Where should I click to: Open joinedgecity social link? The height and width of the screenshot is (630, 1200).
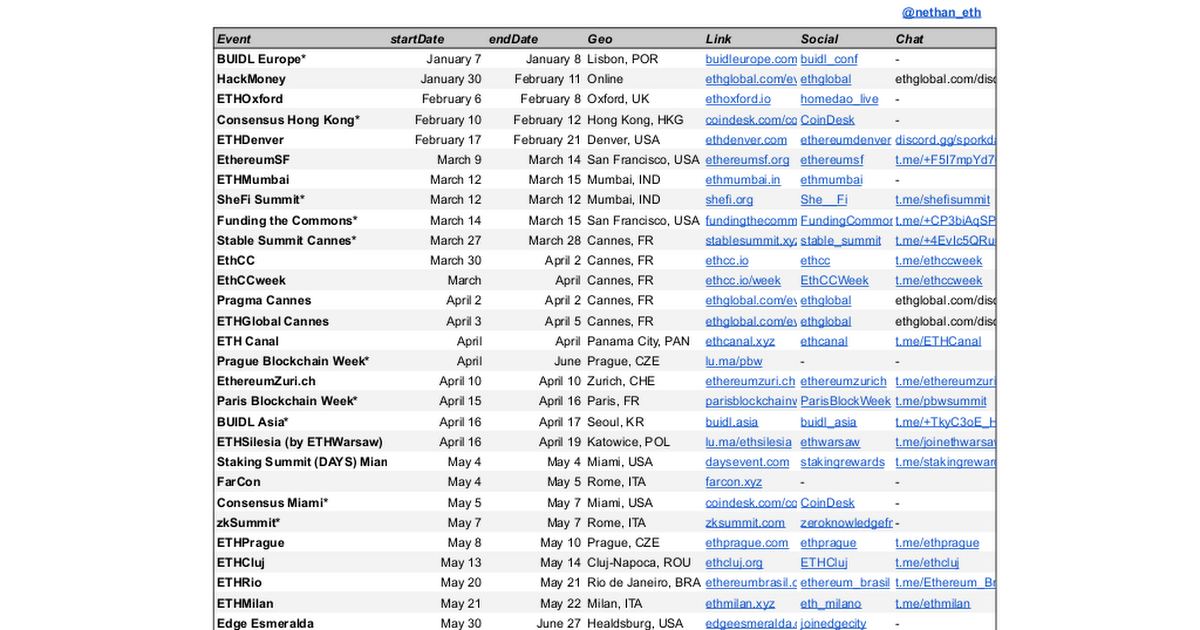coord(833,624)
